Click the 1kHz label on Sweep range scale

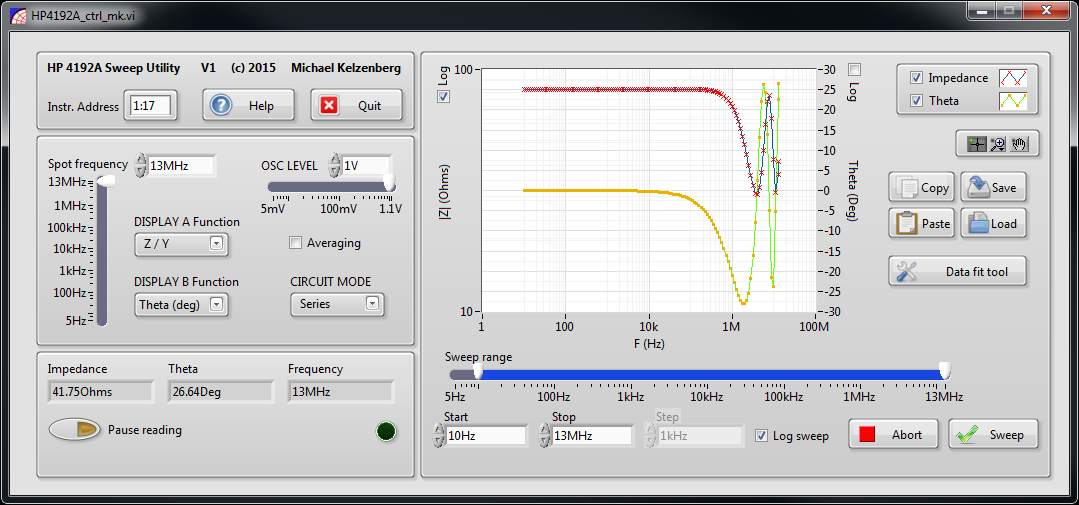pos(630,397)
